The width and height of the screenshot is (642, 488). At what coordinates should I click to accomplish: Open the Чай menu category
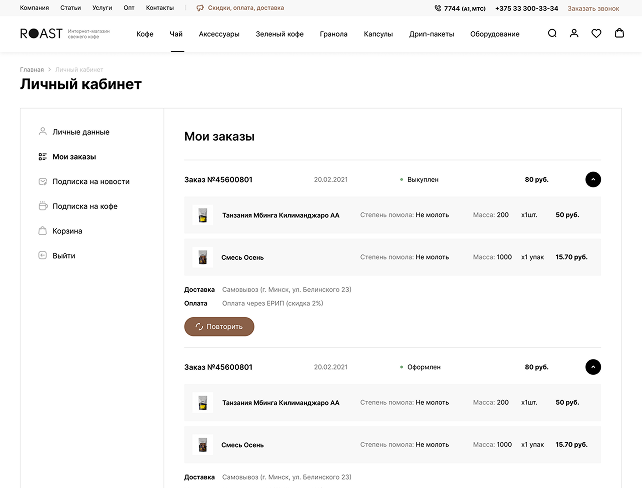point(176,34)
